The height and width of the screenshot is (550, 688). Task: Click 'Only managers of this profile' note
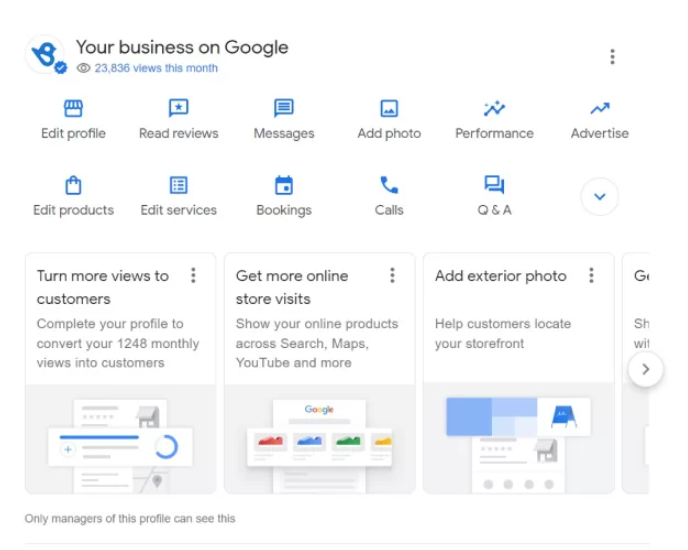130,518
